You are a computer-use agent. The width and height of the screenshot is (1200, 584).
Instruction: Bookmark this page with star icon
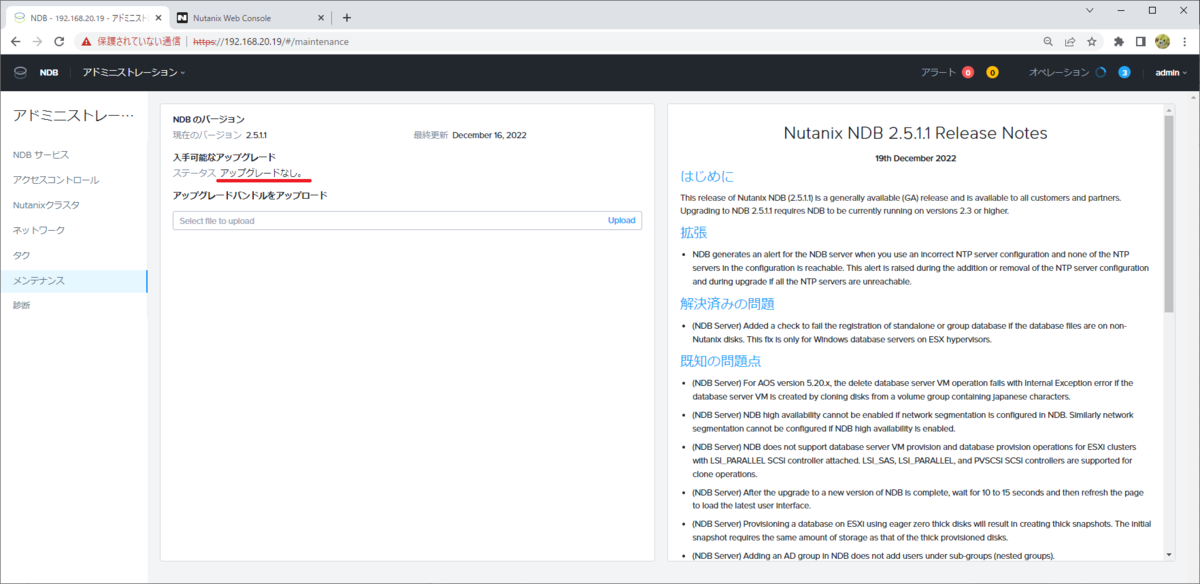(x=1092, y=42)
